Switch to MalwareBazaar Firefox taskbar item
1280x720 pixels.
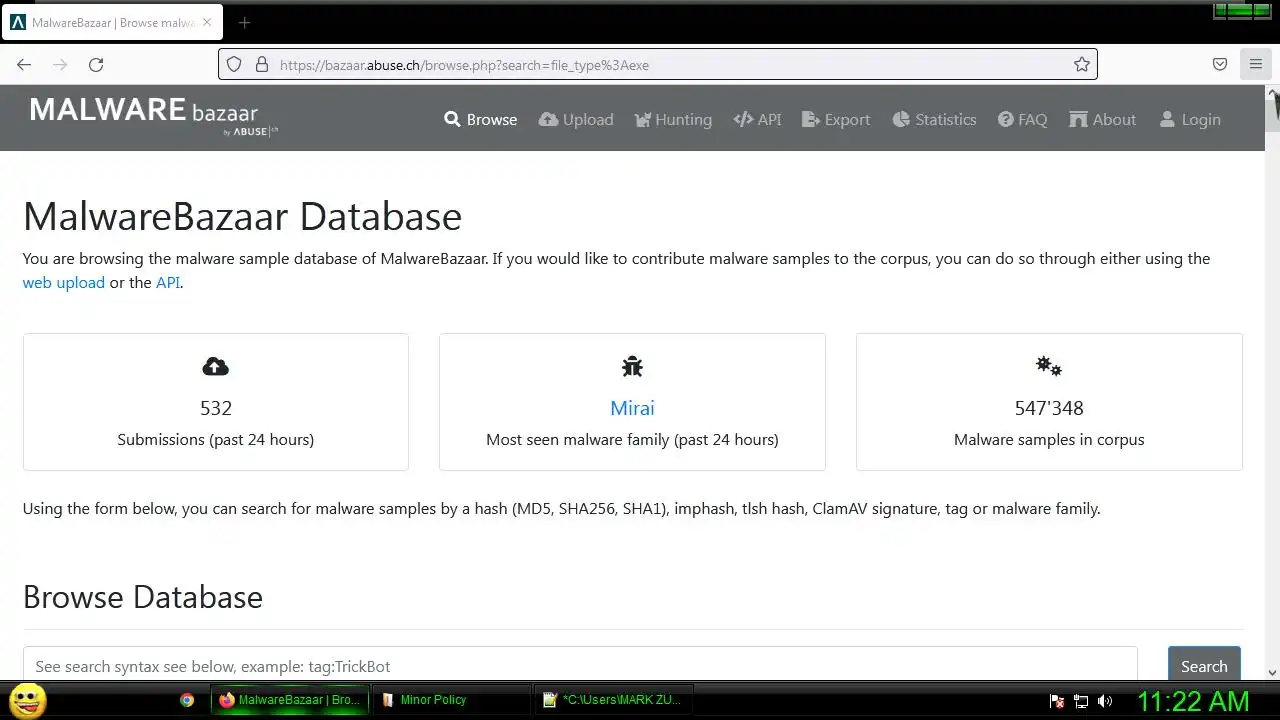(x=290, y=700)
